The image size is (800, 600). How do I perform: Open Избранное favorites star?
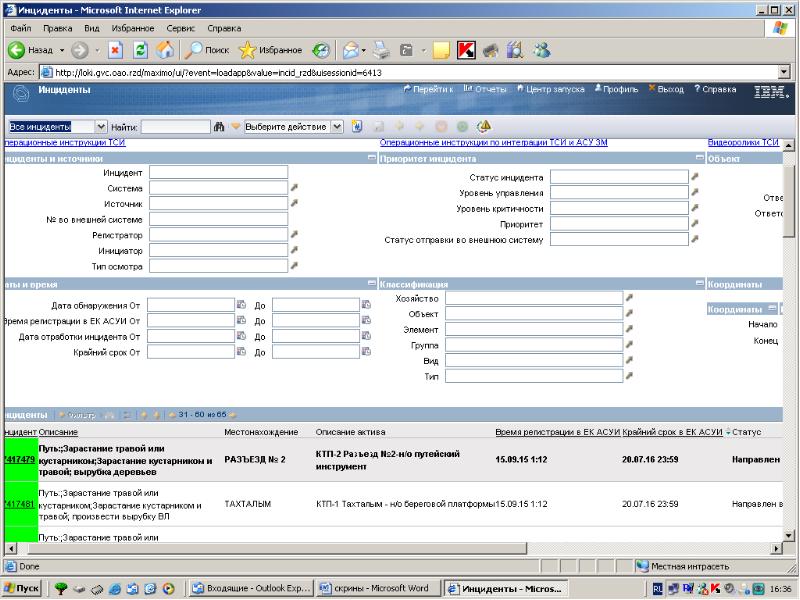pyautogui.click(x=270, y=50)
